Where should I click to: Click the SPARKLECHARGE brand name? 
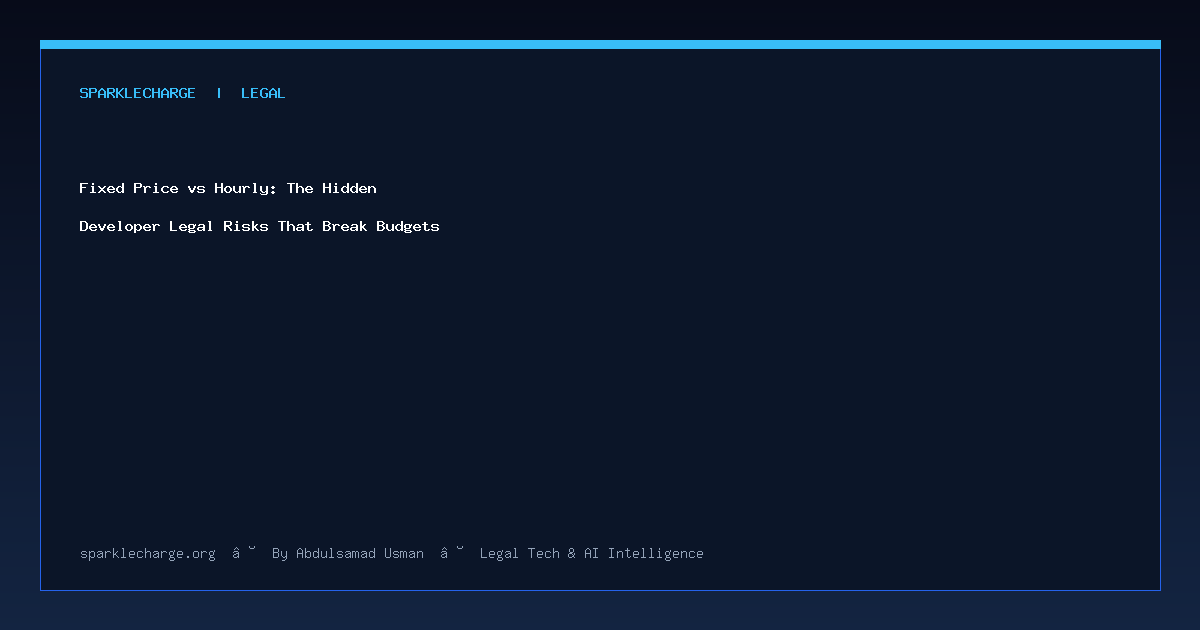pyautogui.click(x=138, y=93)
